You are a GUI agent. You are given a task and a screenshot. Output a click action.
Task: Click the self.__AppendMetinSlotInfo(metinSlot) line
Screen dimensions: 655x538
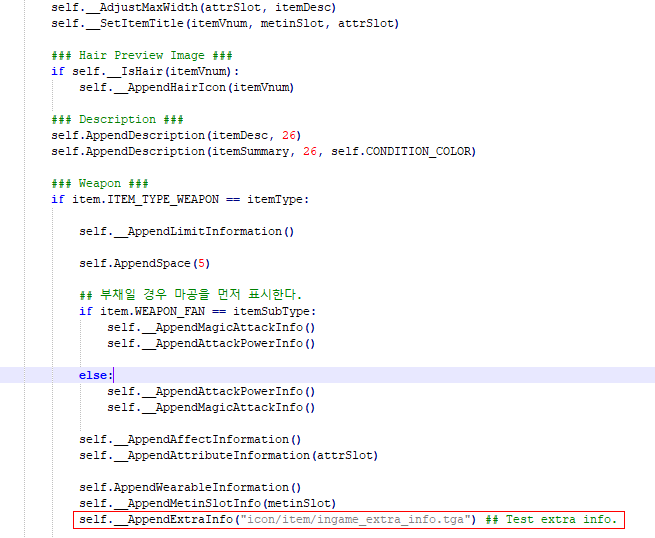pyautogui.click(x=208, y=503)
